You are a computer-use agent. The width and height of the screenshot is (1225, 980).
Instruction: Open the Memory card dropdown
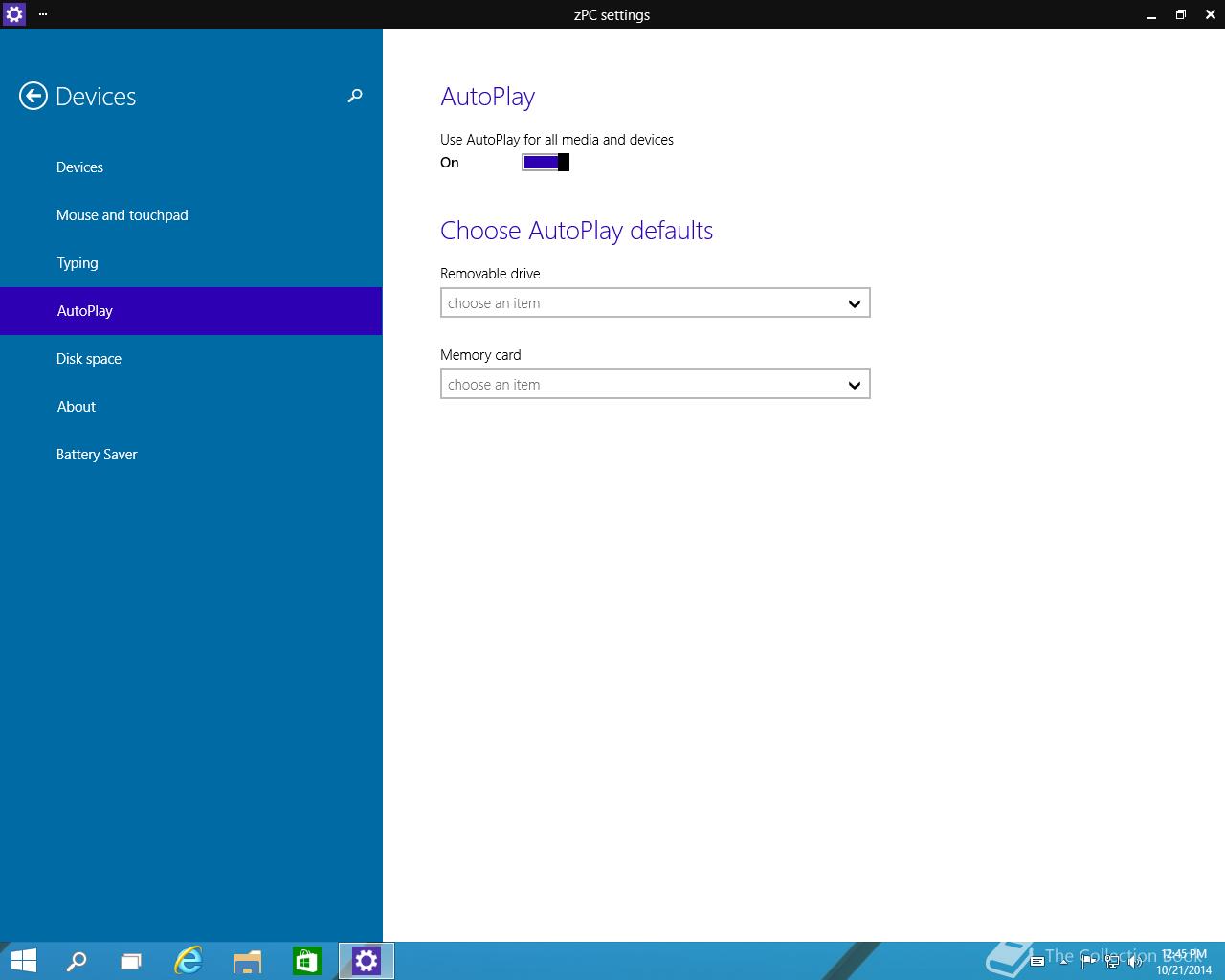655,385
